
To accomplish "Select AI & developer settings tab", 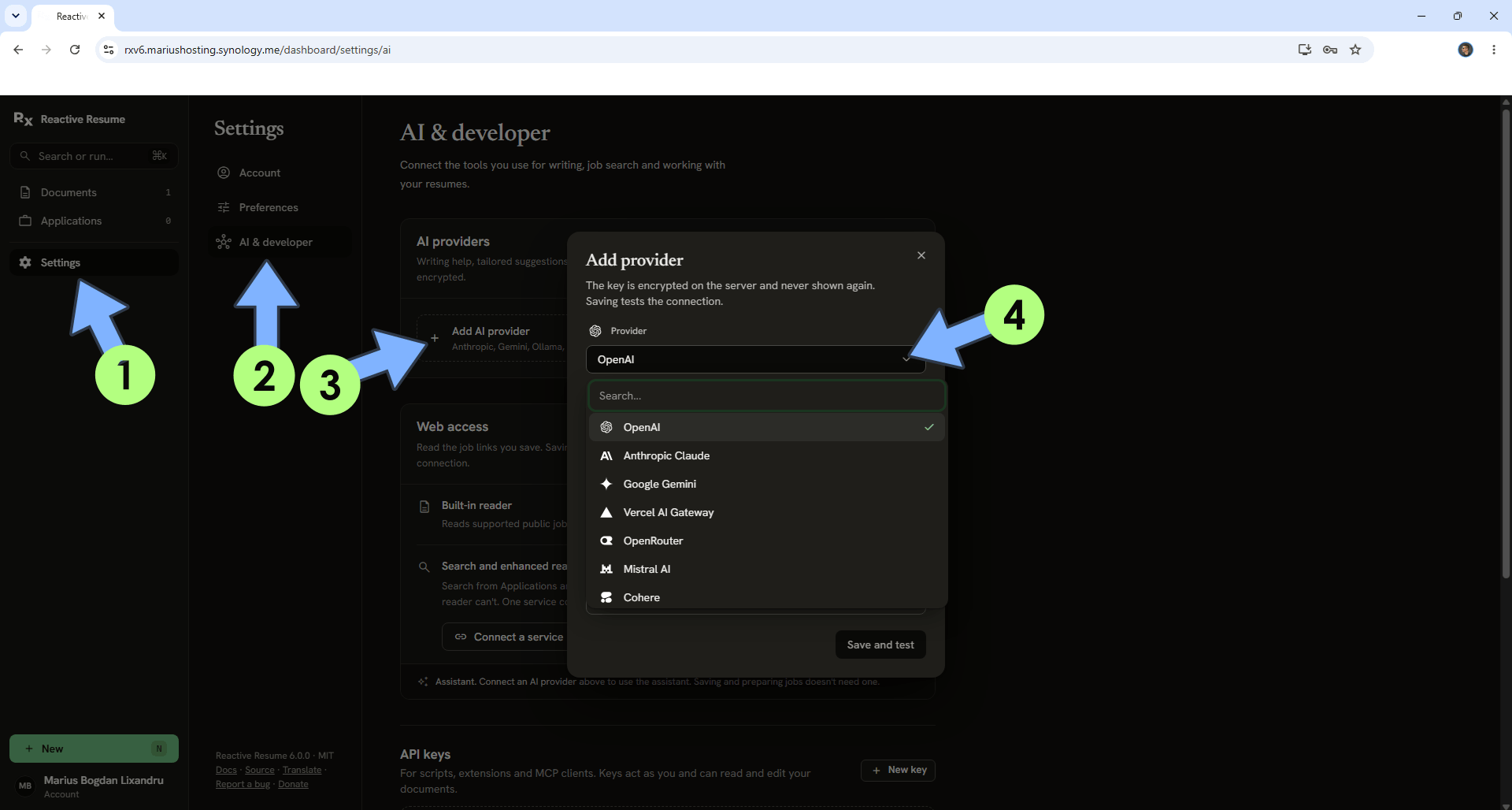I will (x=281, y=242).
